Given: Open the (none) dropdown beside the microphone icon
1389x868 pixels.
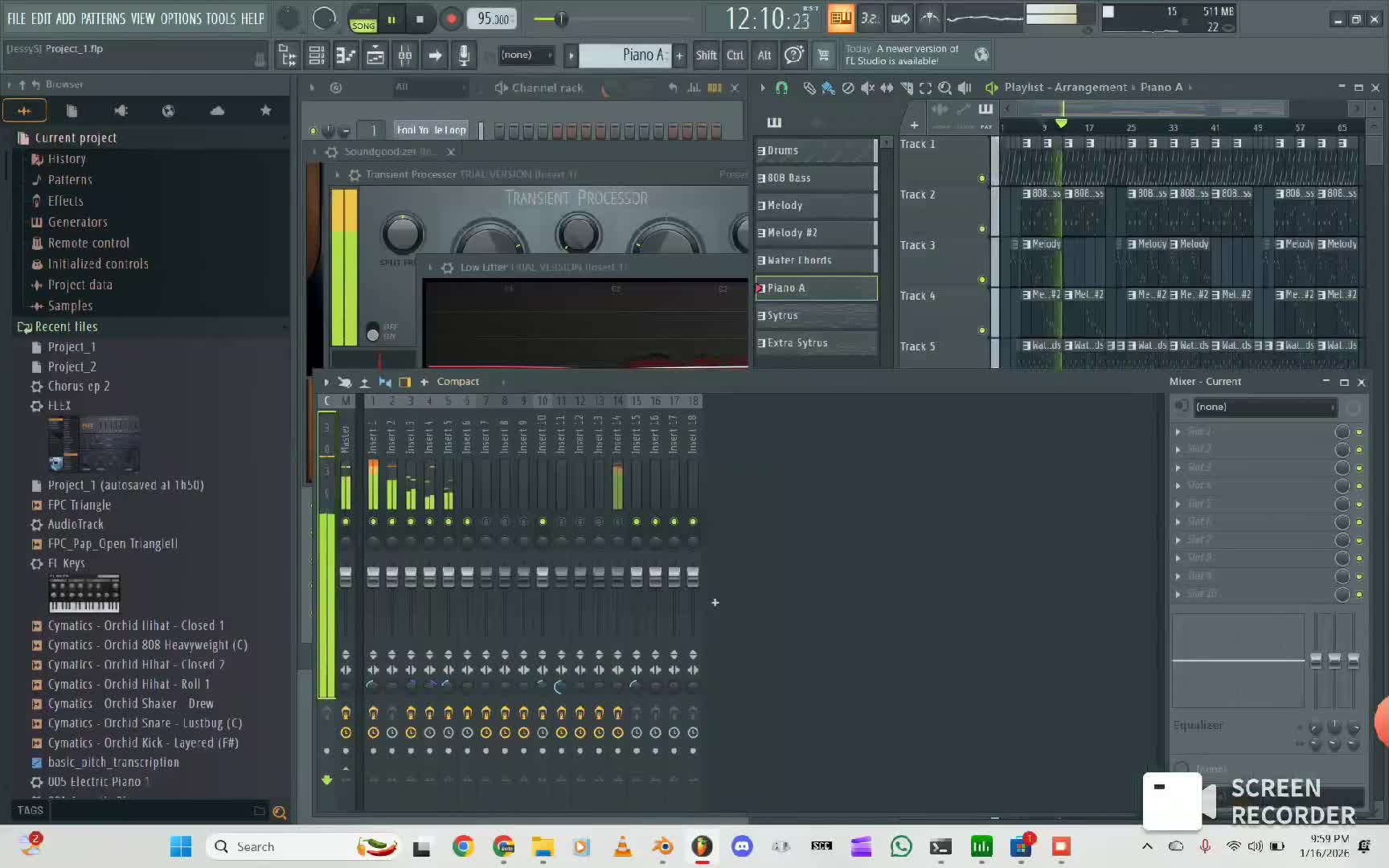Looking at the screenshot, I should (526, 55).
